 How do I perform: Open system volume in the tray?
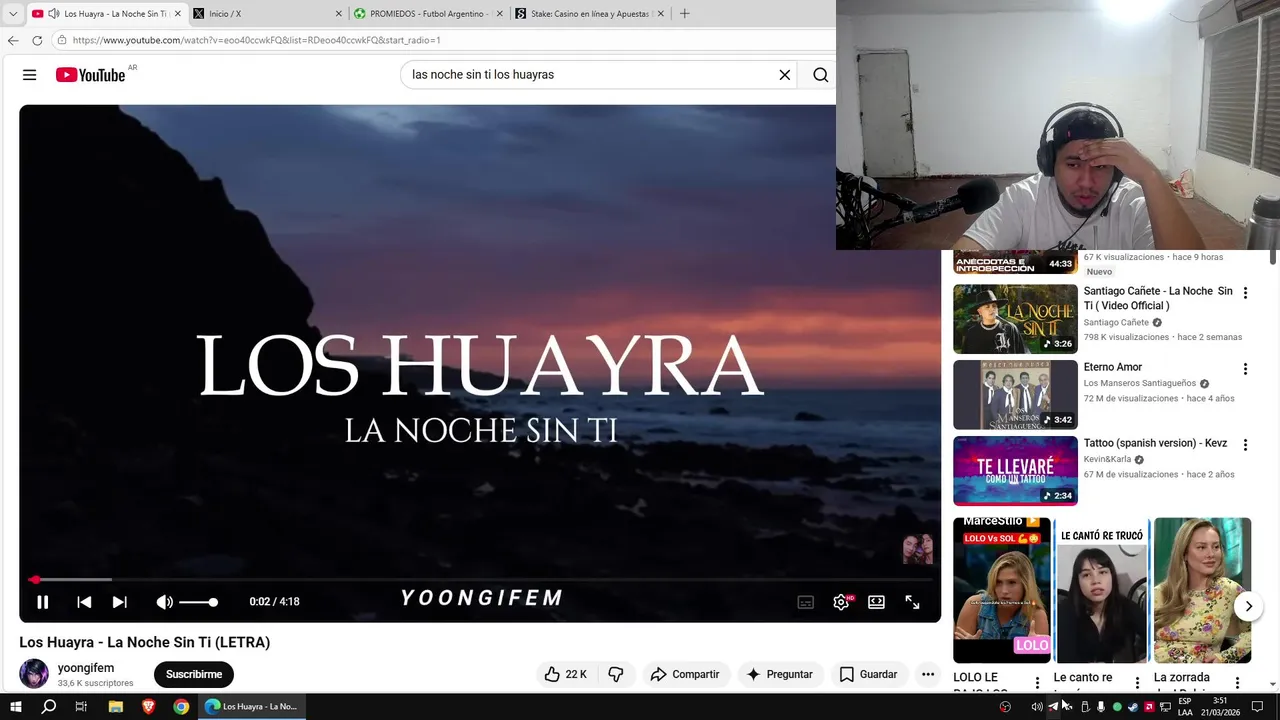tap(1037, 707)
